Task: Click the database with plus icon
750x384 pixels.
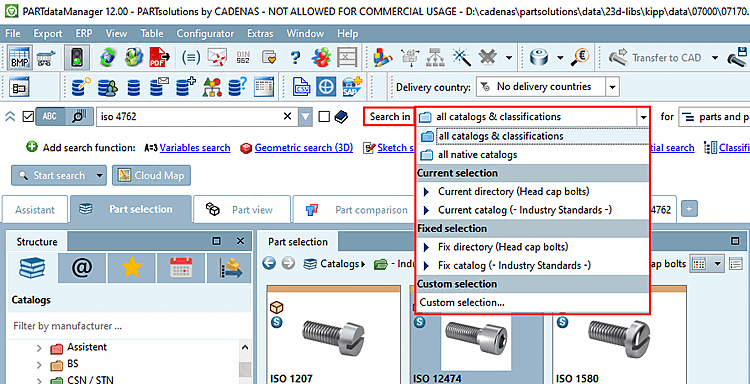Action: pyautogui.click(x=186, y=87)
